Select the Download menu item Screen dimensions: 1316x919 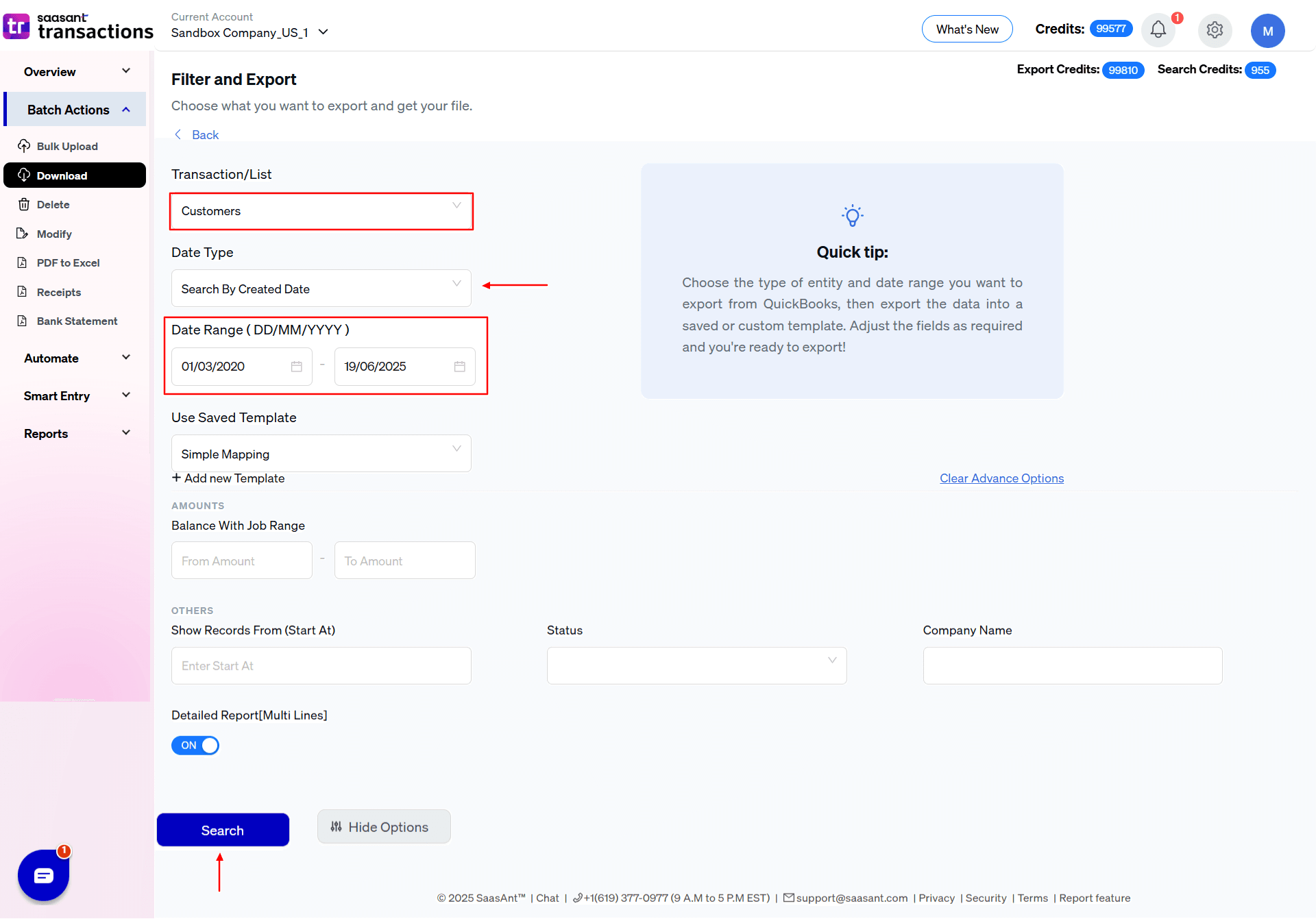coord(75,175)
